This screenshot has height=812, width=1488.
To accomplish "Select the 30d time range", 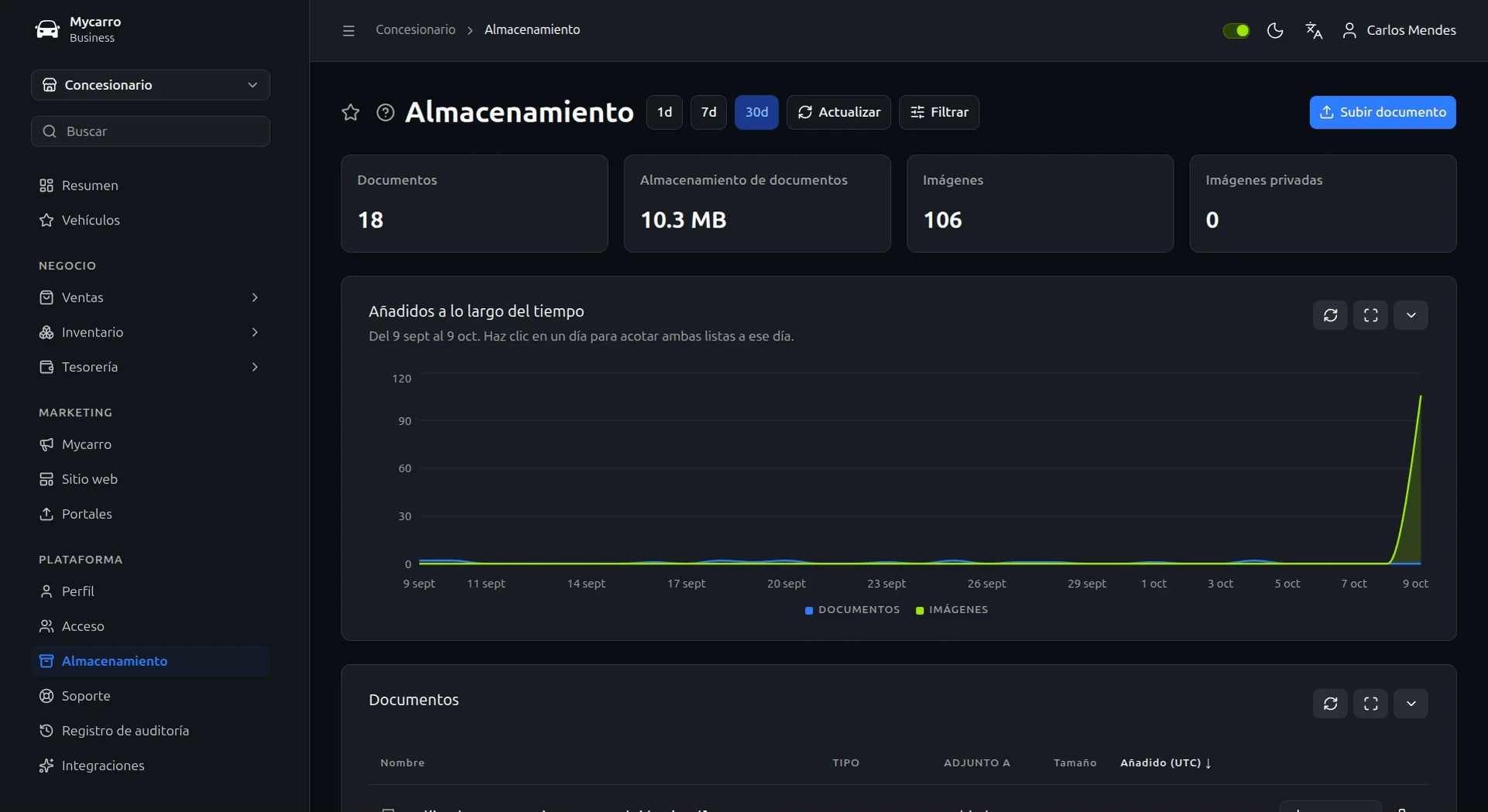I will [756, 112].
